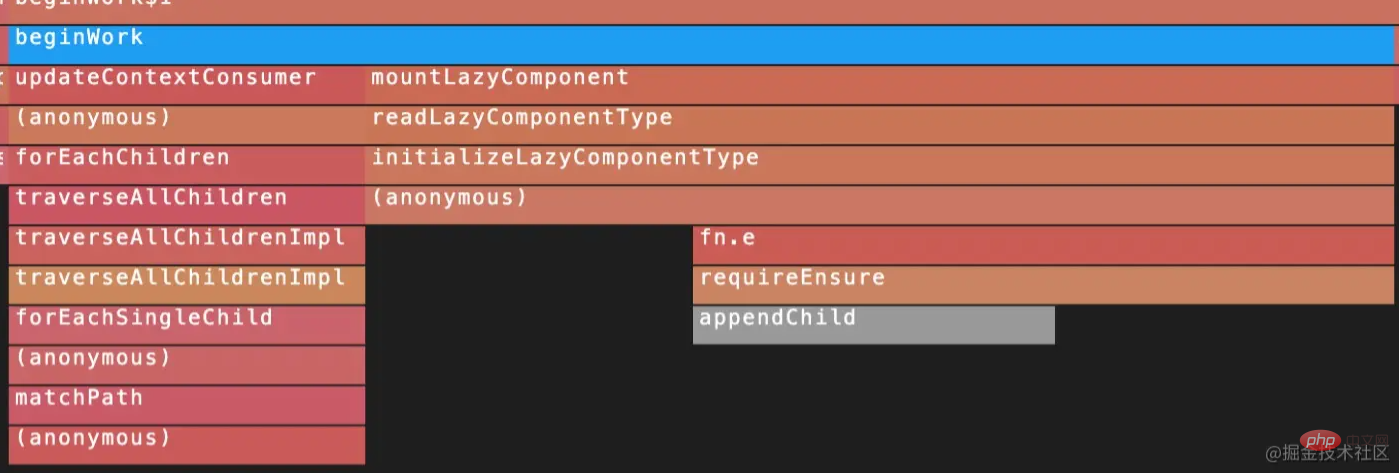
Task: Click the mountLazyComponent call frame
Action: click(x=880, y=84)
